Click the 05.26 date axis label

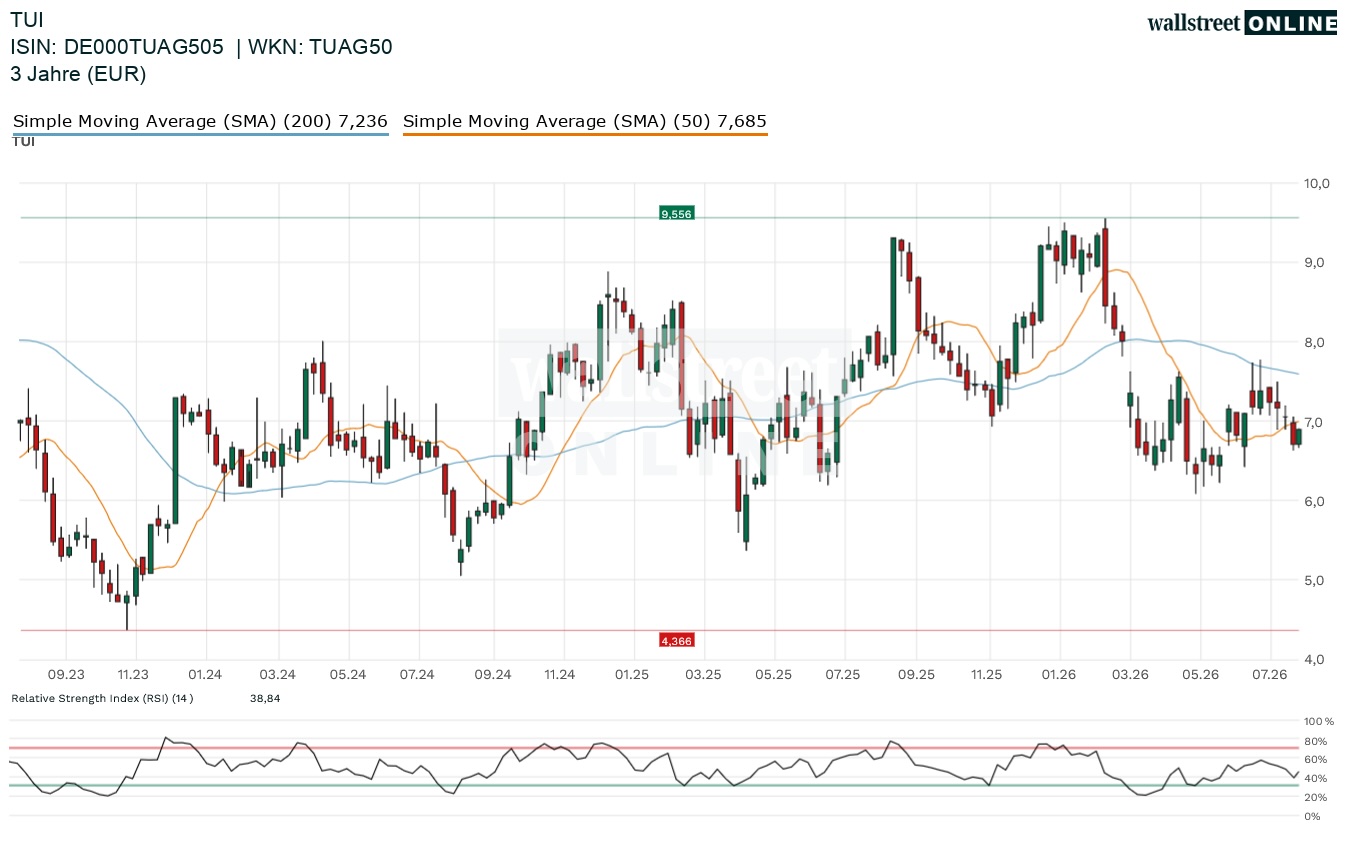(x=1200, y=675)
